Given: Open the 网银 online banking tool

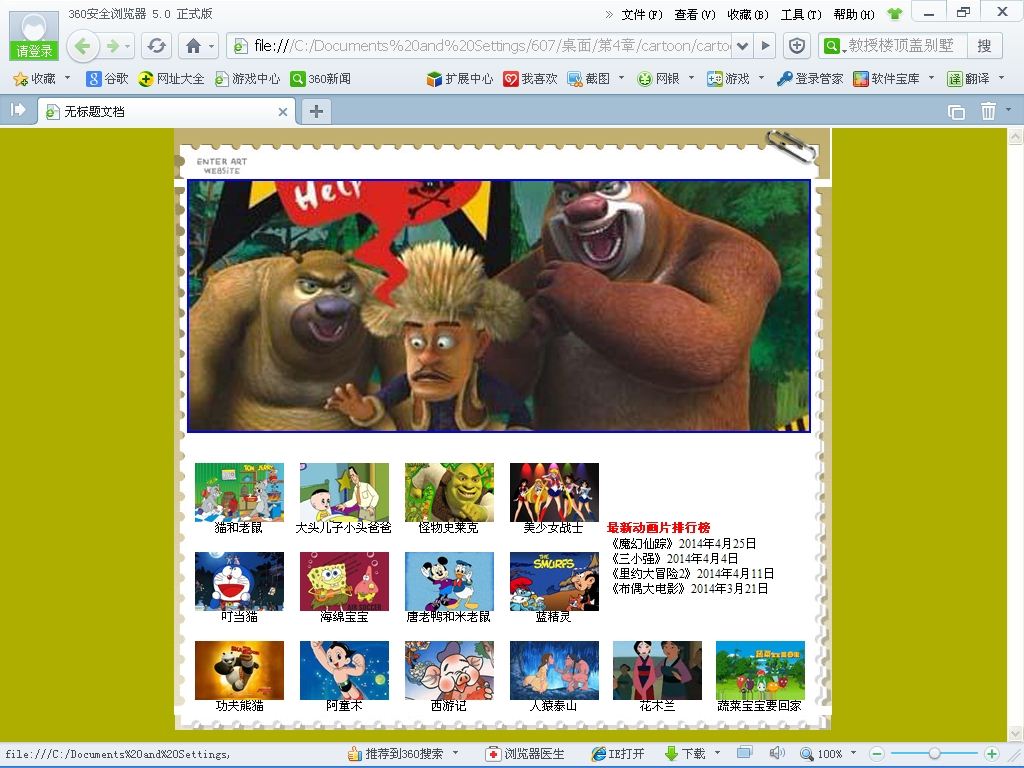Looking at the screenshot, I should 659,79.
